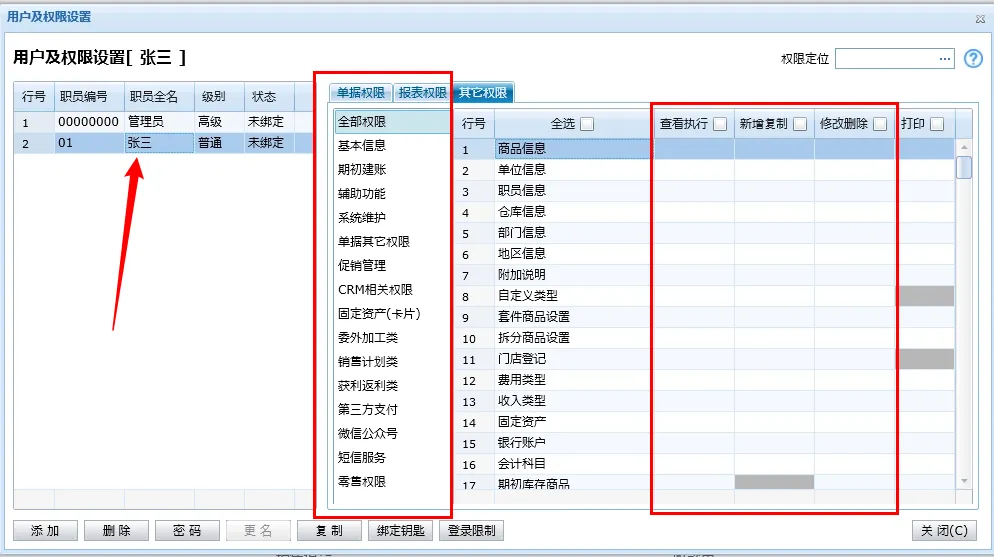994x557 pixels.
Task: Click the 职员编号 column header
Action: [89, 96]
